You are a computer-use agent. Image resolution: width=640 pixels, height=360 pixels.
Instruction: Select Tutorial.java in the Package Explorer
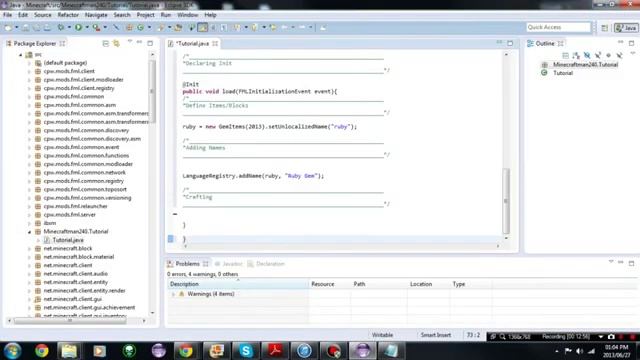68,240
